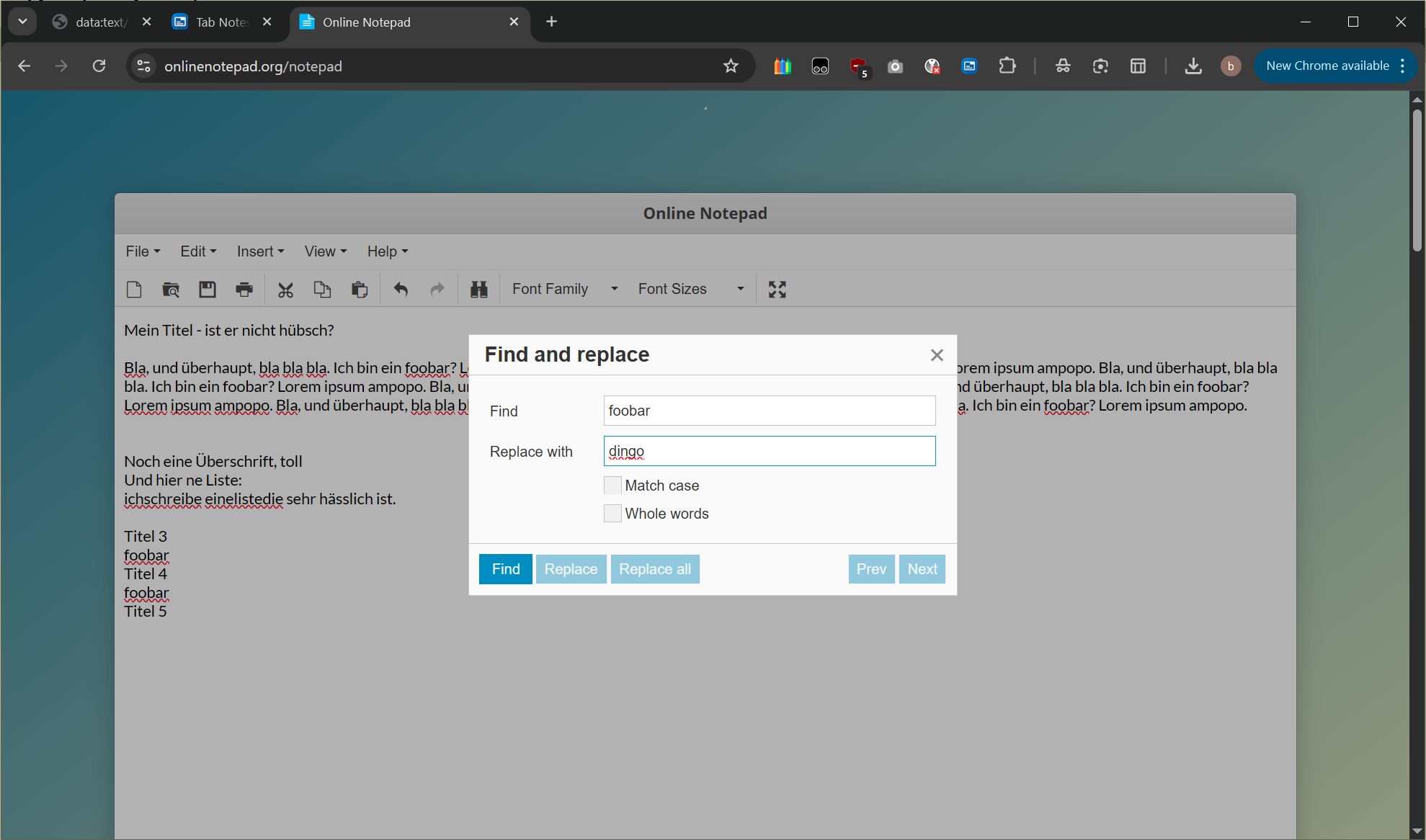Open the Font Family dropdown
Image resolution: width=1426 pixels, height=840 pixels.
point(564,289)
